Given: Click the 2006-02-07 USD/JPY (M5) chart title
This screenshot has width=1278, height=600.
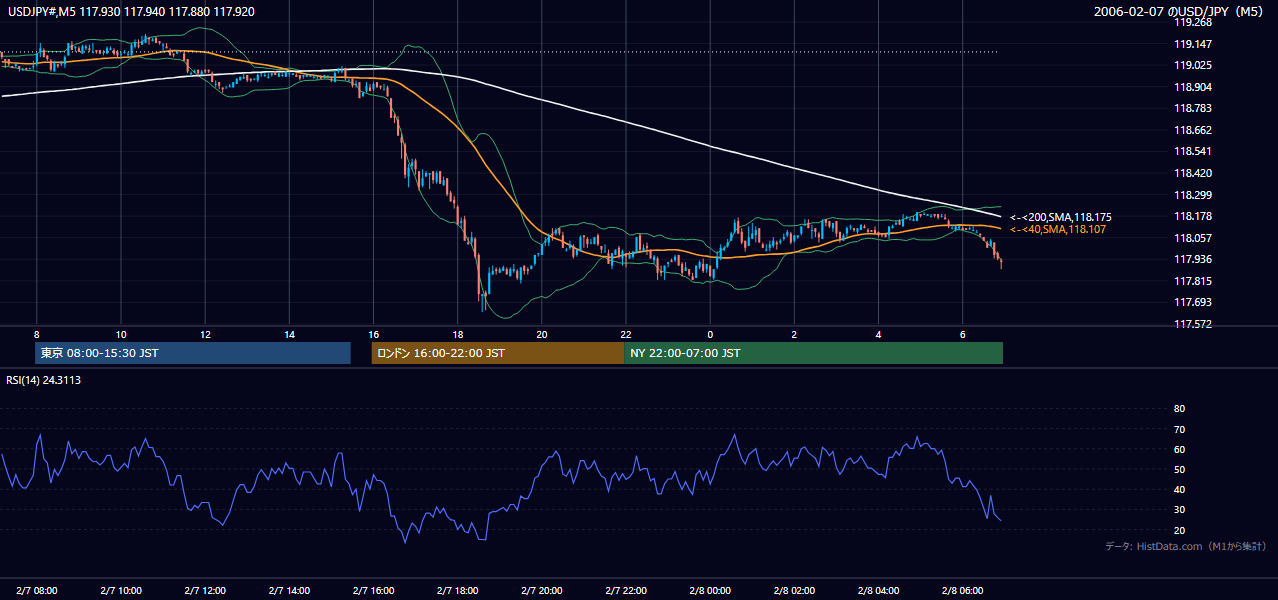Looking at the screenshot, I should click(1180, 11).
